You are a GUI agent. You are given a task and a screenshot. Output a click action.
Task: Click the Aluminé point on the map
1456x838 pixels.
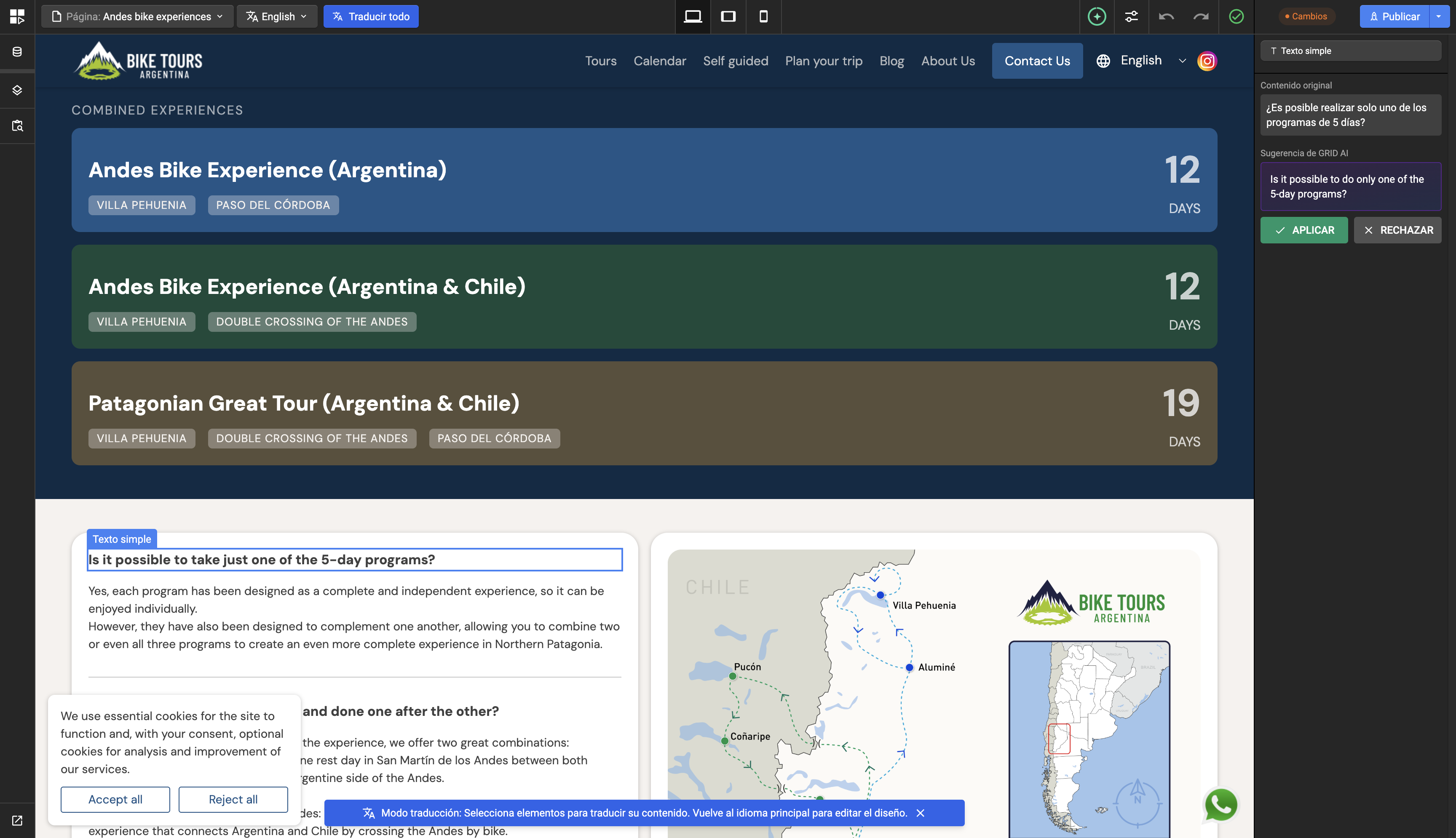(x=909, y=667)
